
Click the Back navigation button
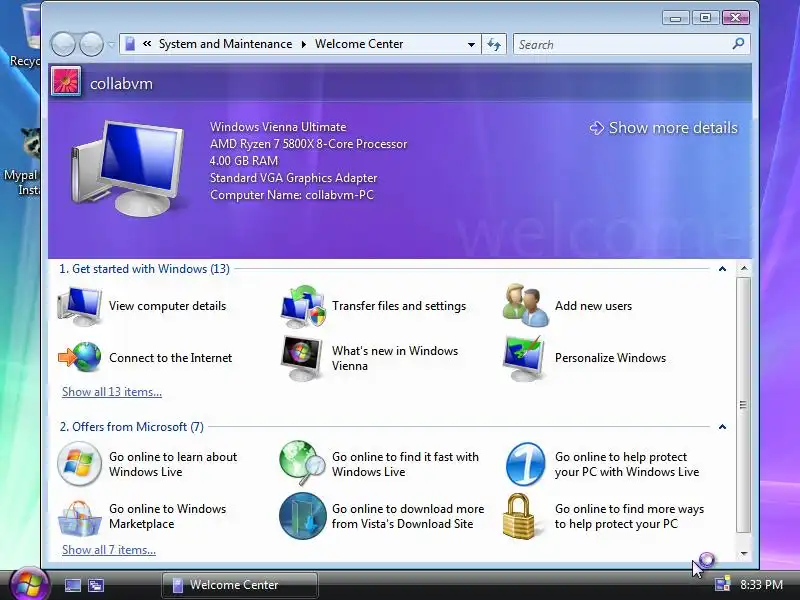click(63, 44)
